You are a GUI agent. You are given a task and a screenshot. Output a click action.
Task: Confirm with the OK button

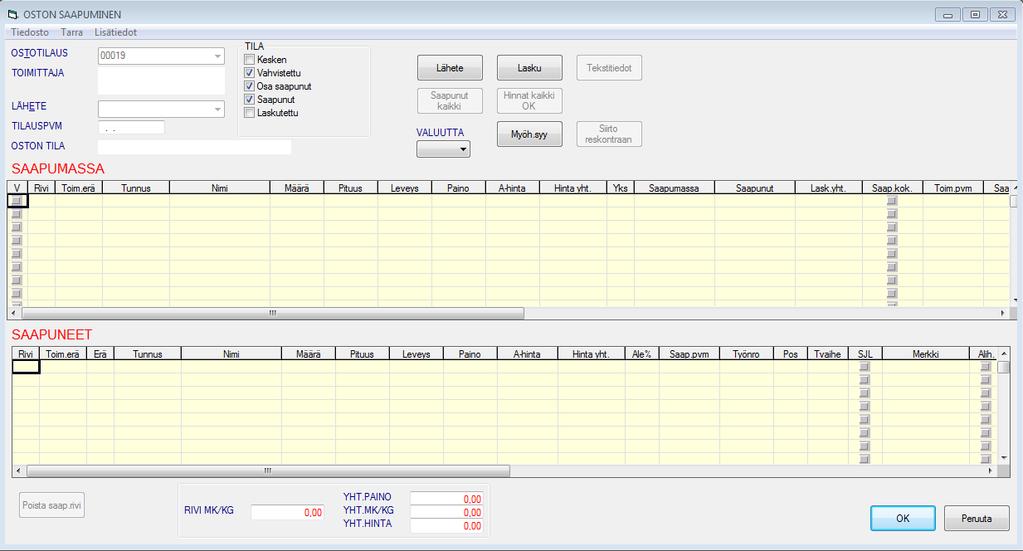(x=902, y=518)
